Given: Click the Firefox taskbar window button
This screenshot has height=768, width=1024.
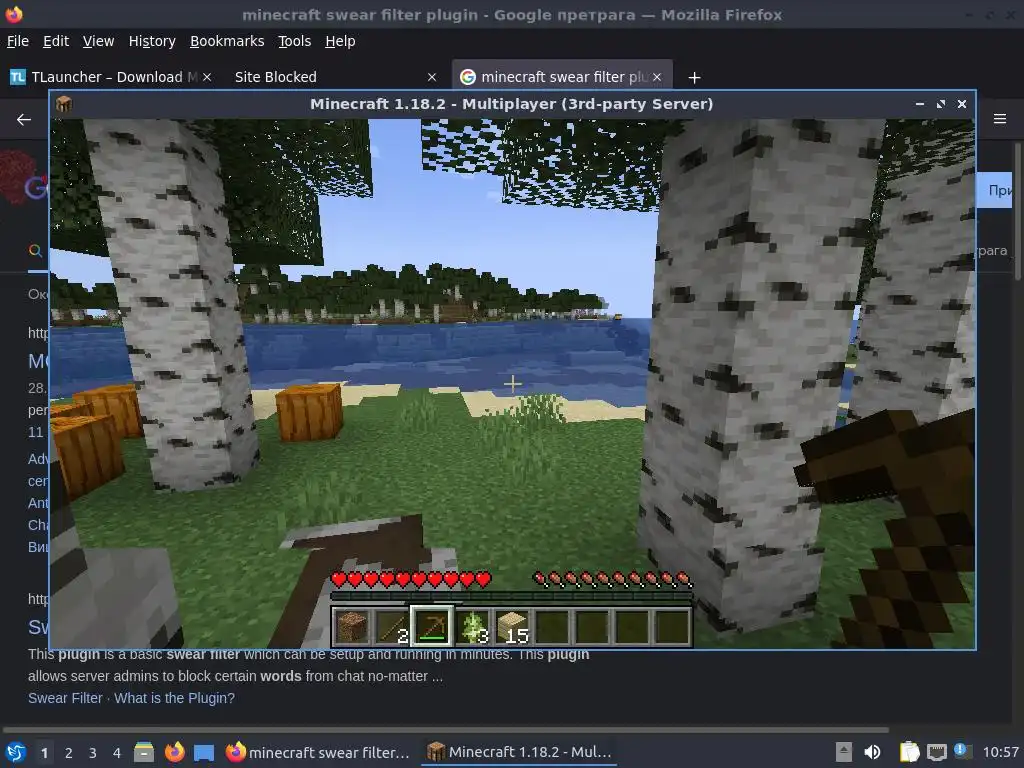Looking at the screenshot, I should click(318, 752).
